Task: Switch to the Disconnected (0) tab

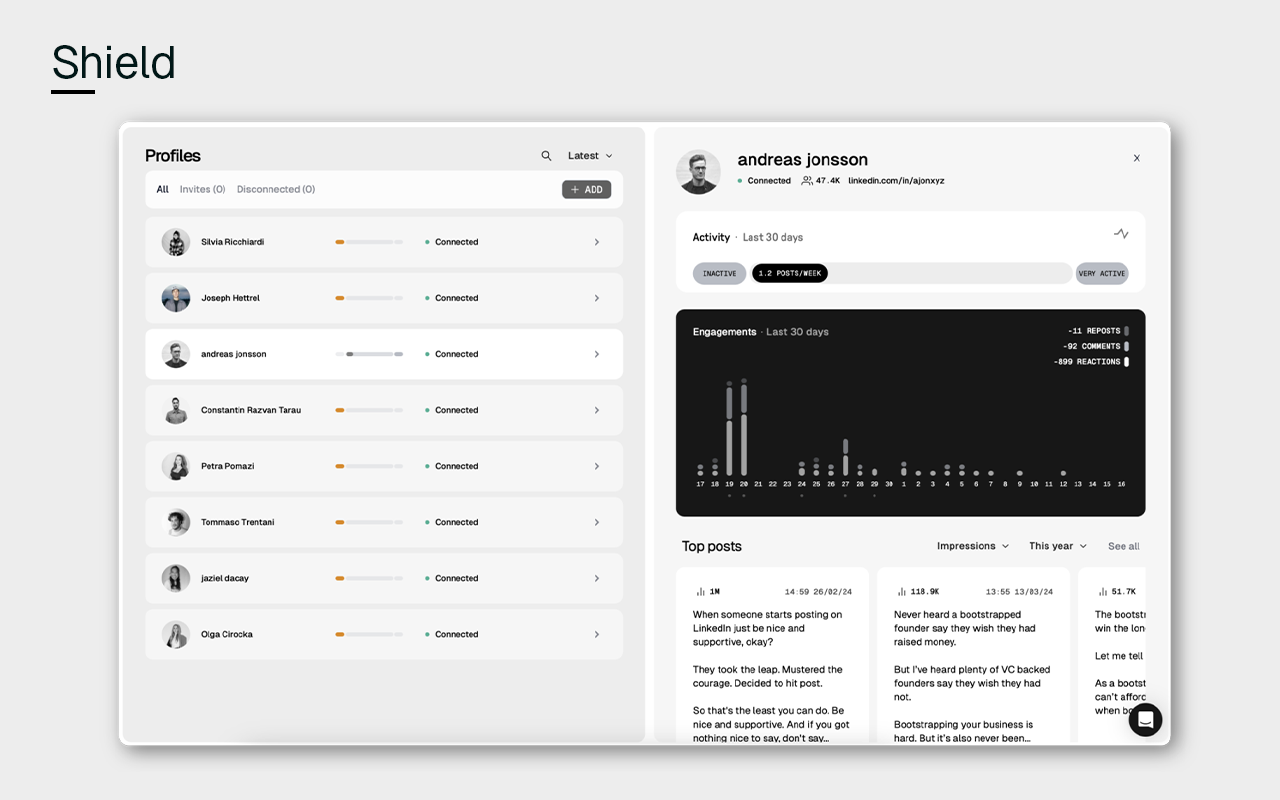Action: point(276,189)
